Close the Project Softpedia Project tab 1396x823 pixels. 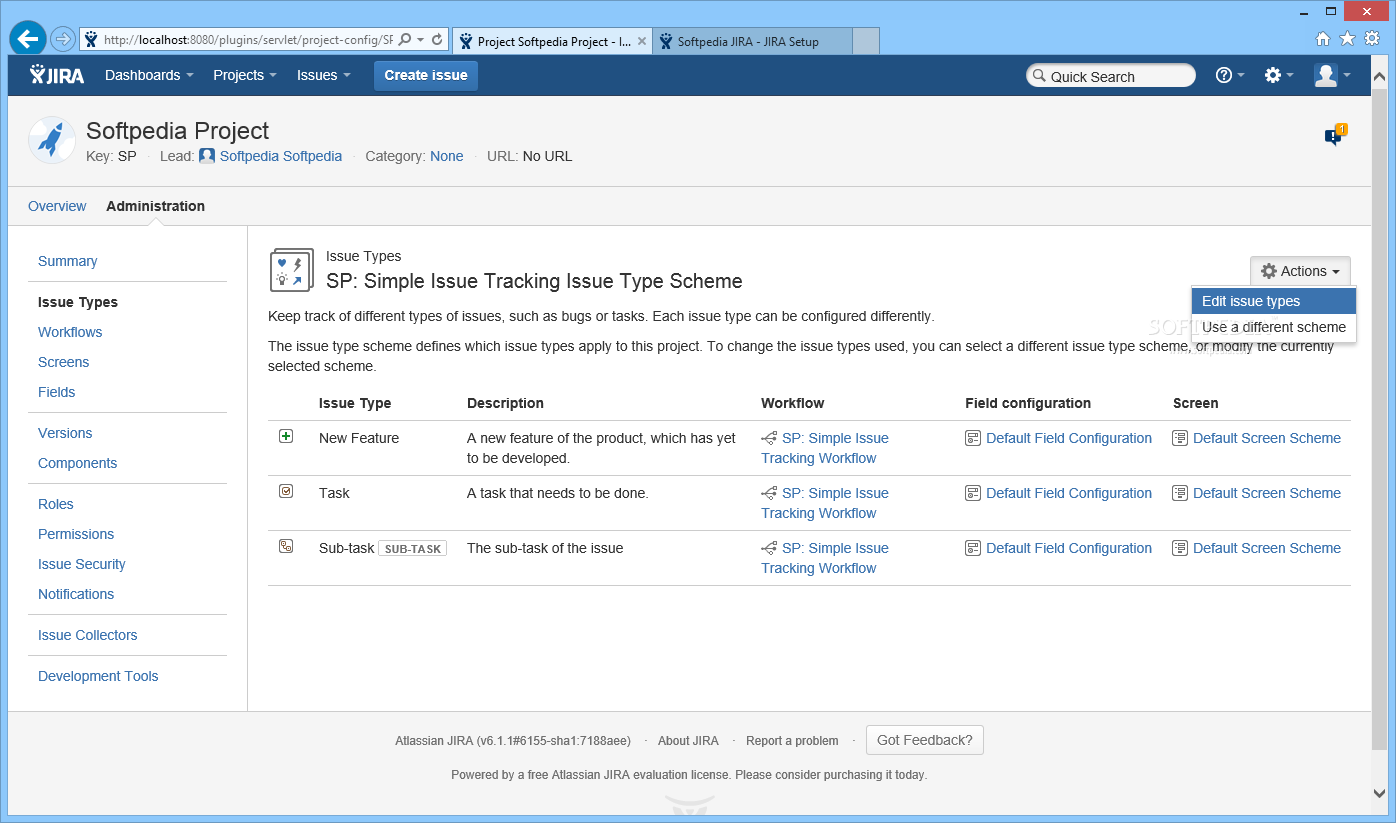(x=642, y=41)
